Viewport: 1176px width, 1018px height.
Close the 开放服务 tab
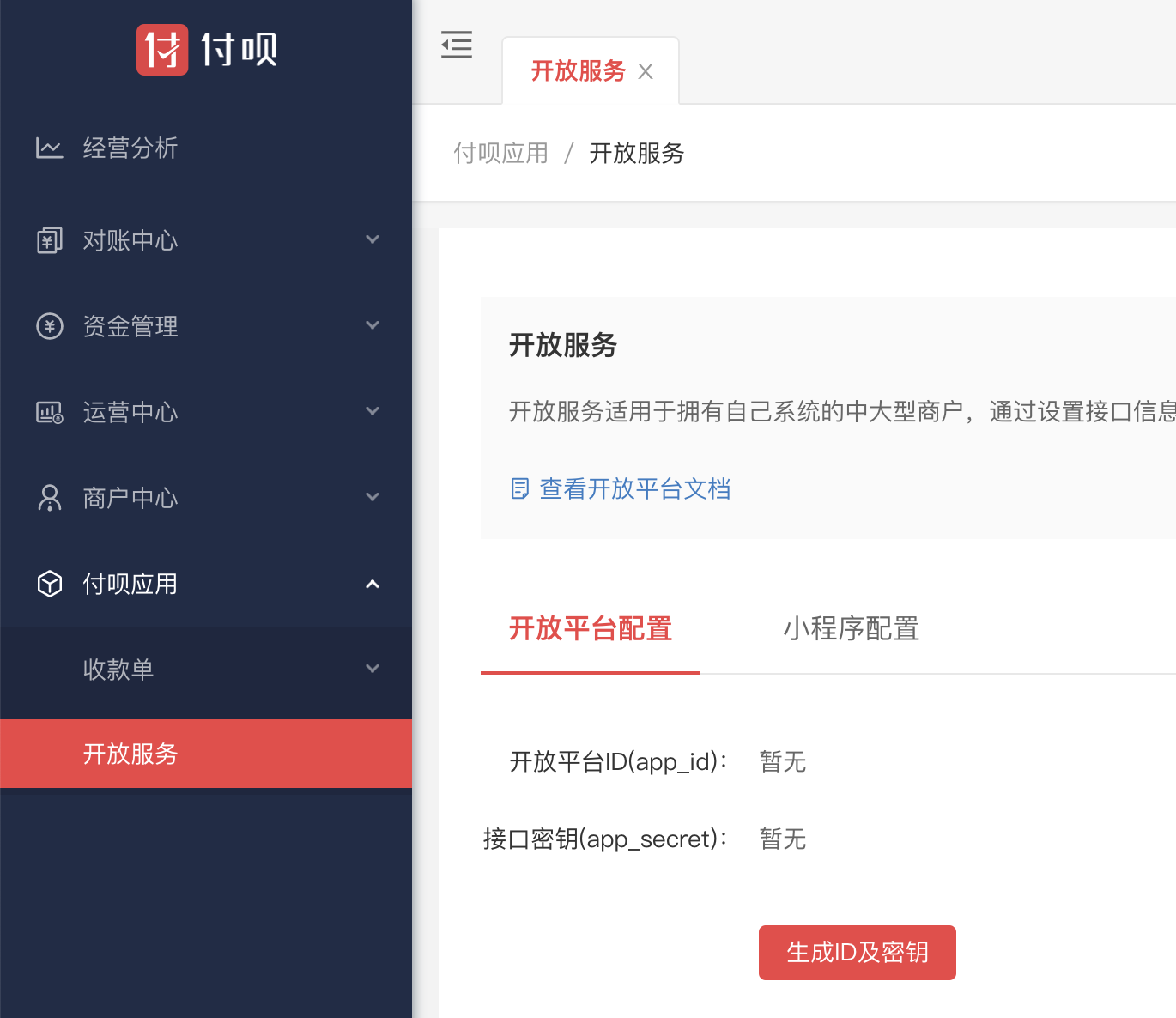pyautogui.click(x=646, y=71)
